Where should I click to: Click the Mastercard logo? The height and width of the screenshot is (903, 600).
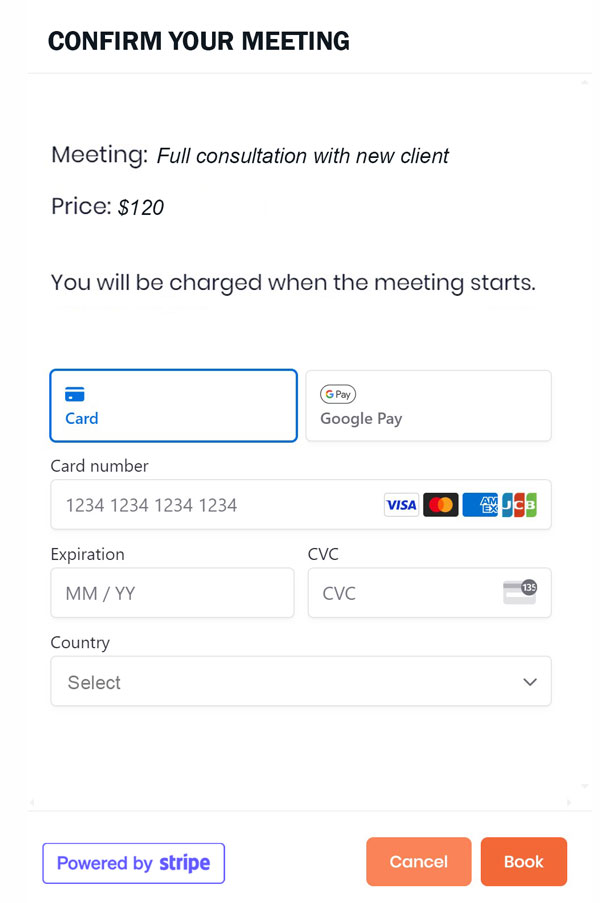[x=441, y=505]
